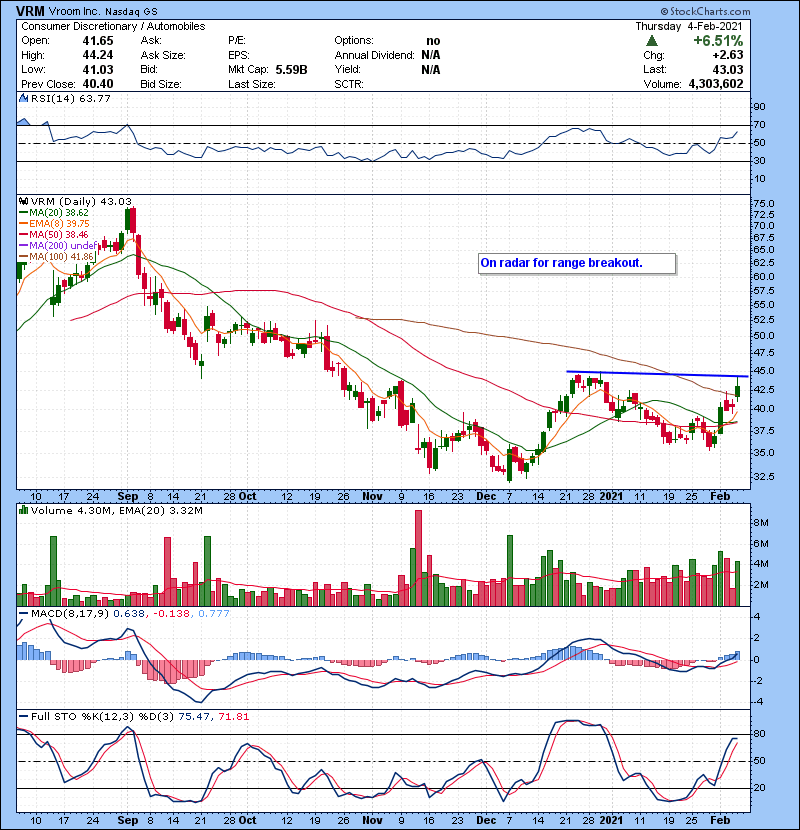Click Consumer Discretionary / Automobiles sector text
800x830 pixels.
click(113, 26)
